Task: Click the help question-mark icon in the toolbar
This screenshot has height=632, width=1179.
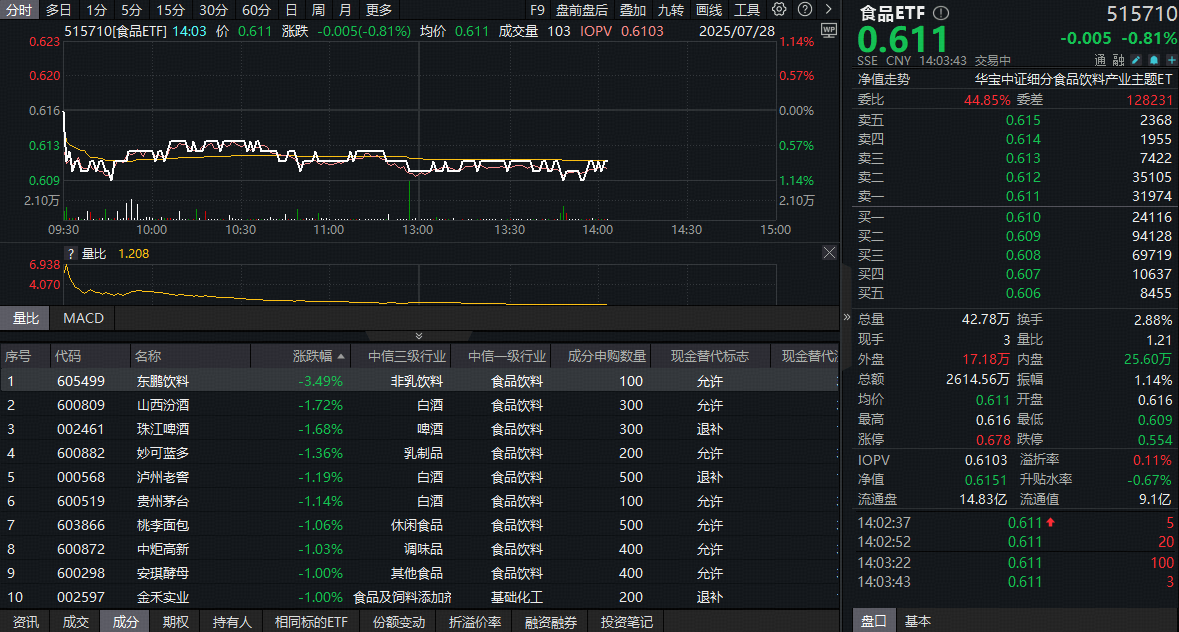Action: (805, 9)
